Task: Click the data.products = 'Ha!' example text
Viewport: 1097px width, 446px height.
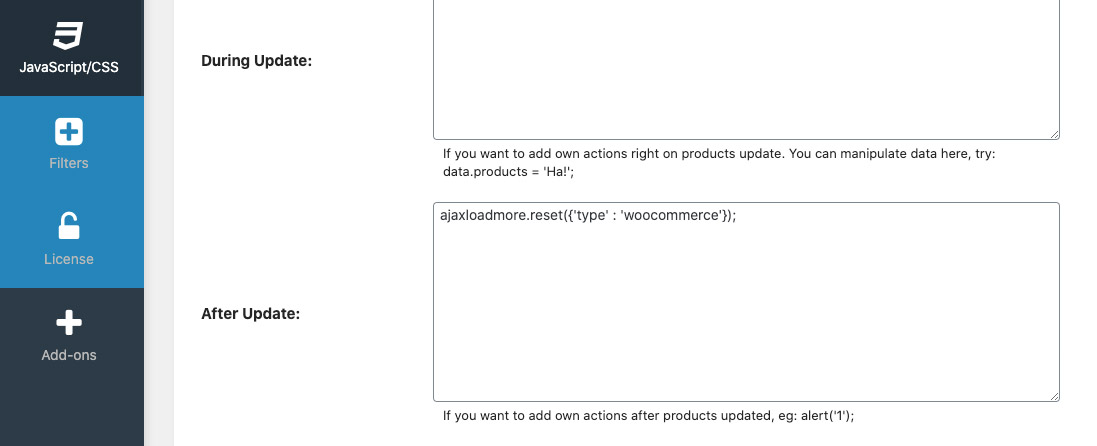Action: click(x=508, y=172)
